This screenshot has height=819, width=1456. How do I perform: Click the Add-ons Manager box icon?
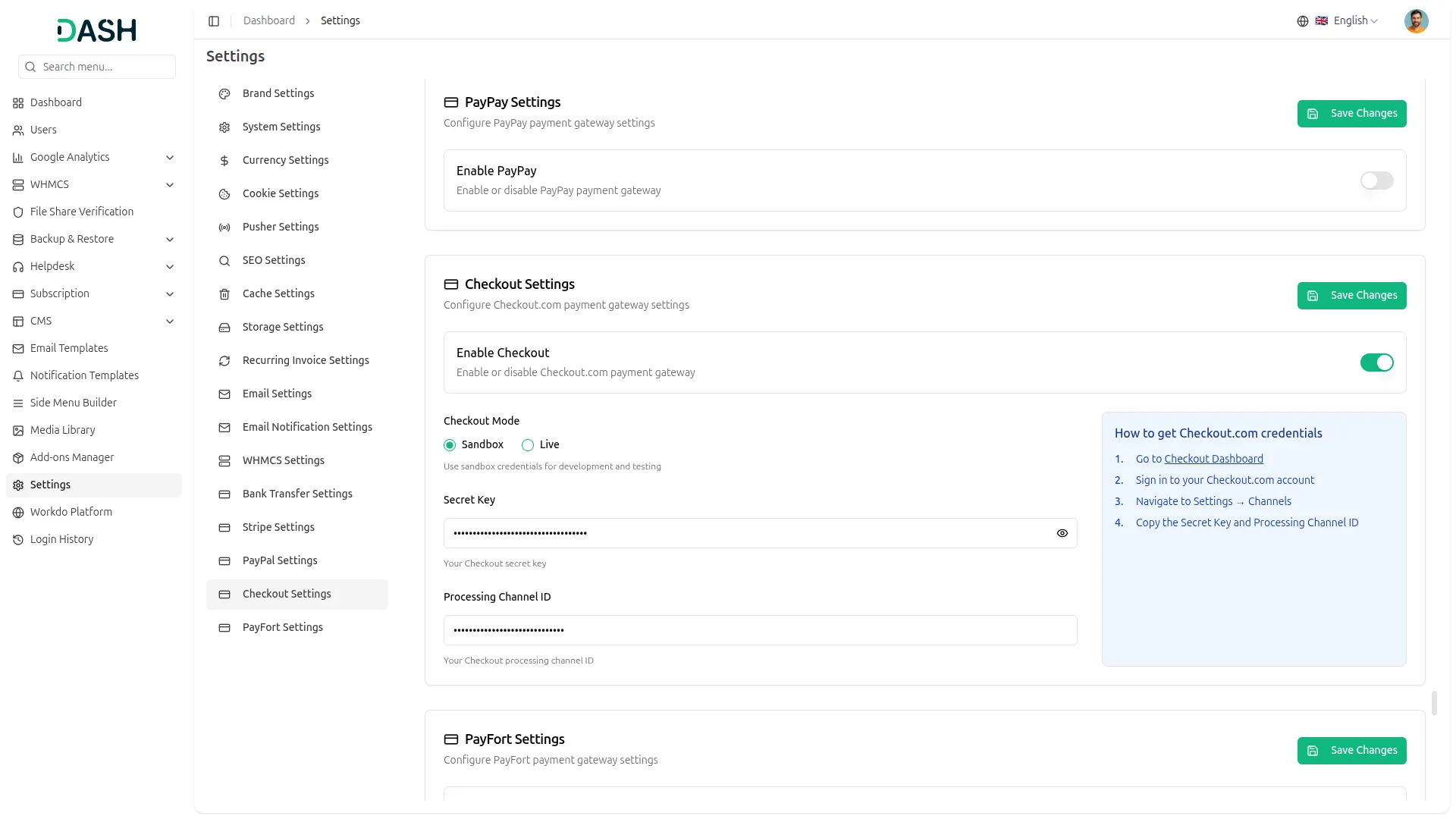(x=18, y=458)
